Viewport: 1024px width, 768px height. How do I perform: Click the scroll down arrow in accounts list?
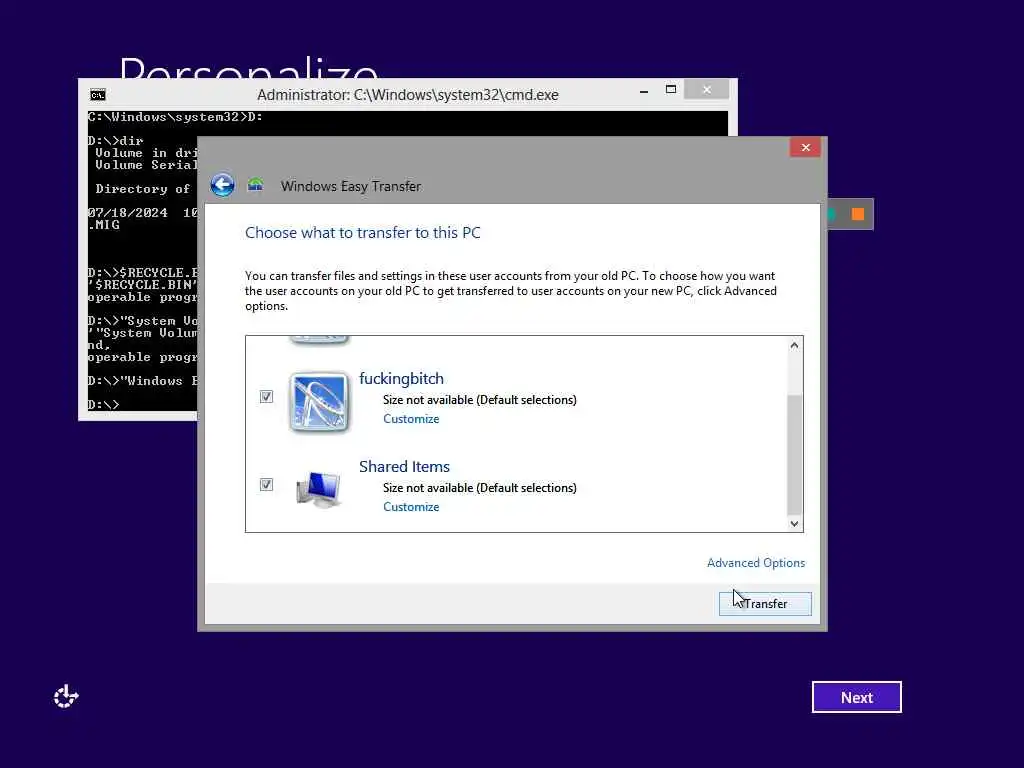pos(794,523)
